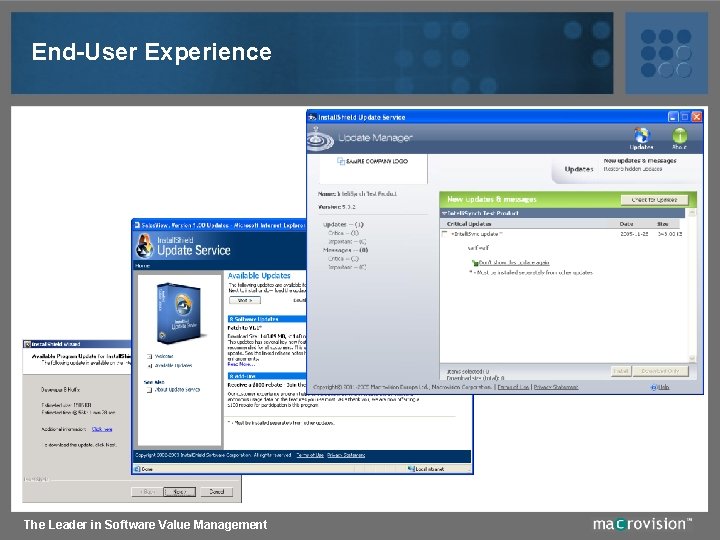Viewport: 720px width, 540px height.
Task: Click the Next button in InstallShield Wizard
Action: pyautogui.click(x=180, y=492)
